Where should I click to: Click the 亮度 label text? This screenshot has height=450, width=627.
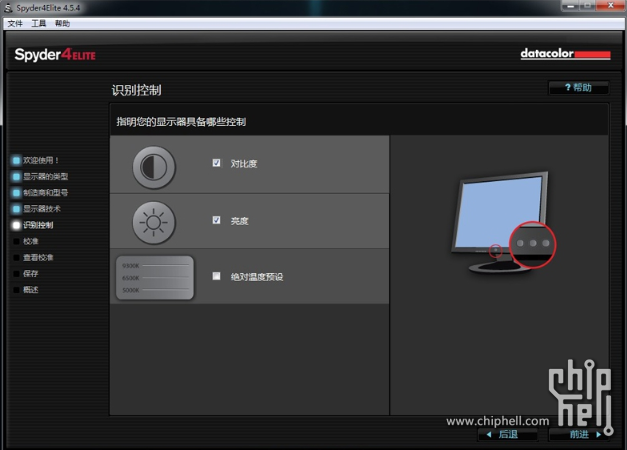tap(239, 221)
